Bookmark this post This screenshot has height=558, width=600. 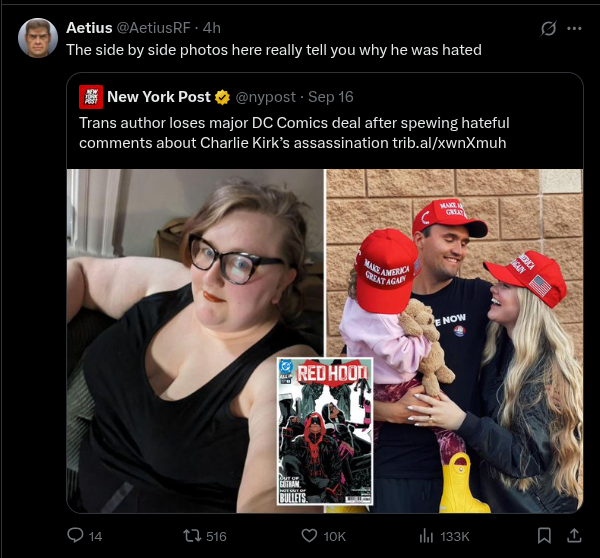(544, 536)
